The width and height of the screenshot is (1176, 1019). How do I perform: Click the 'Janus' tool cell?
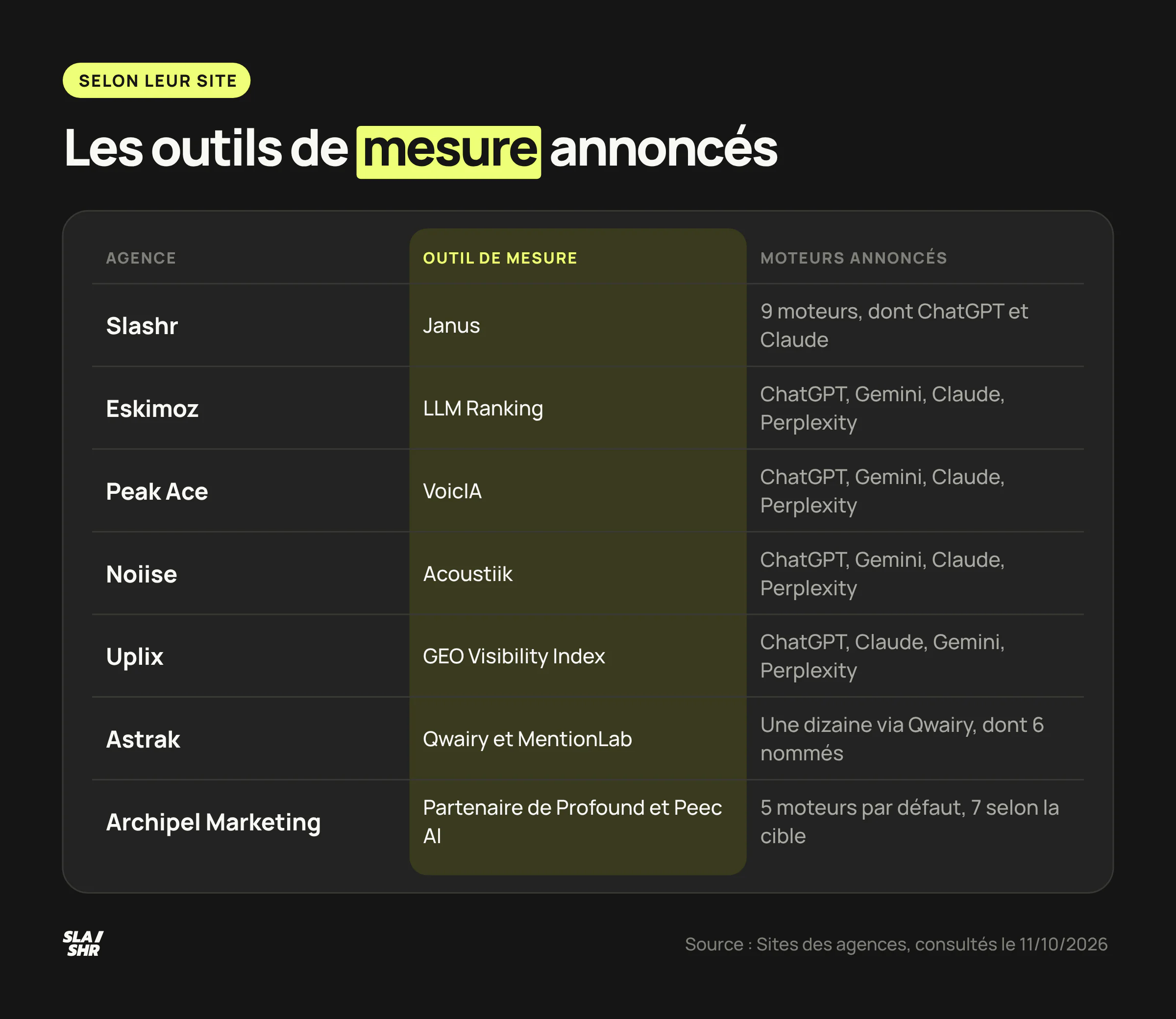[x=451, y=326]
